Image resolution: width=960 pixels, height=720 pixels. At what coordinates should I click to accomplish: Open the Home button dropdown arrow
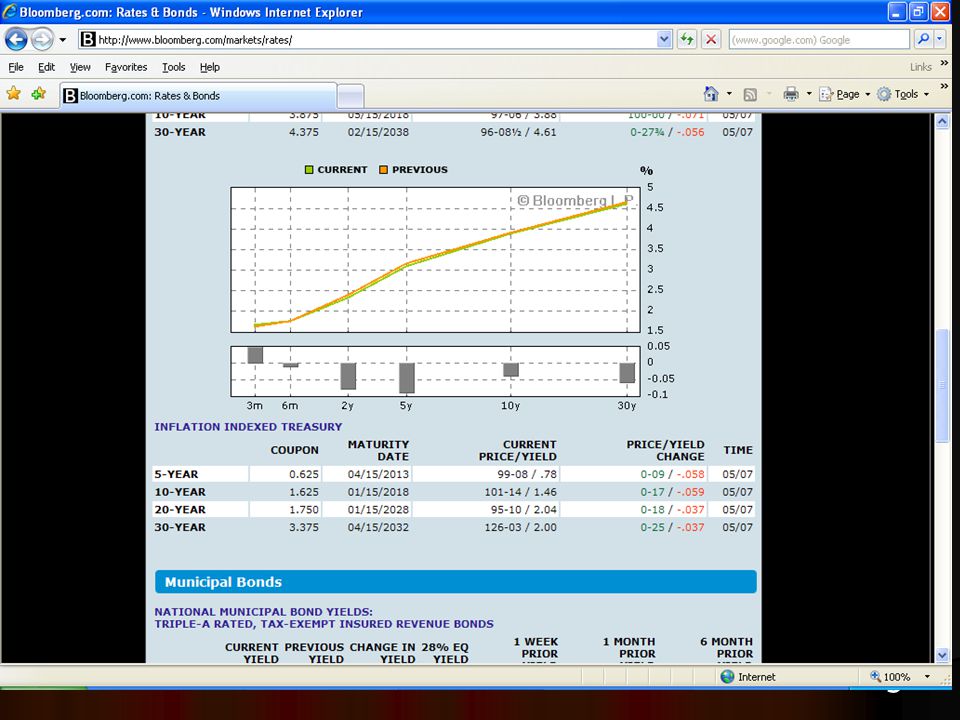point(729,94)
